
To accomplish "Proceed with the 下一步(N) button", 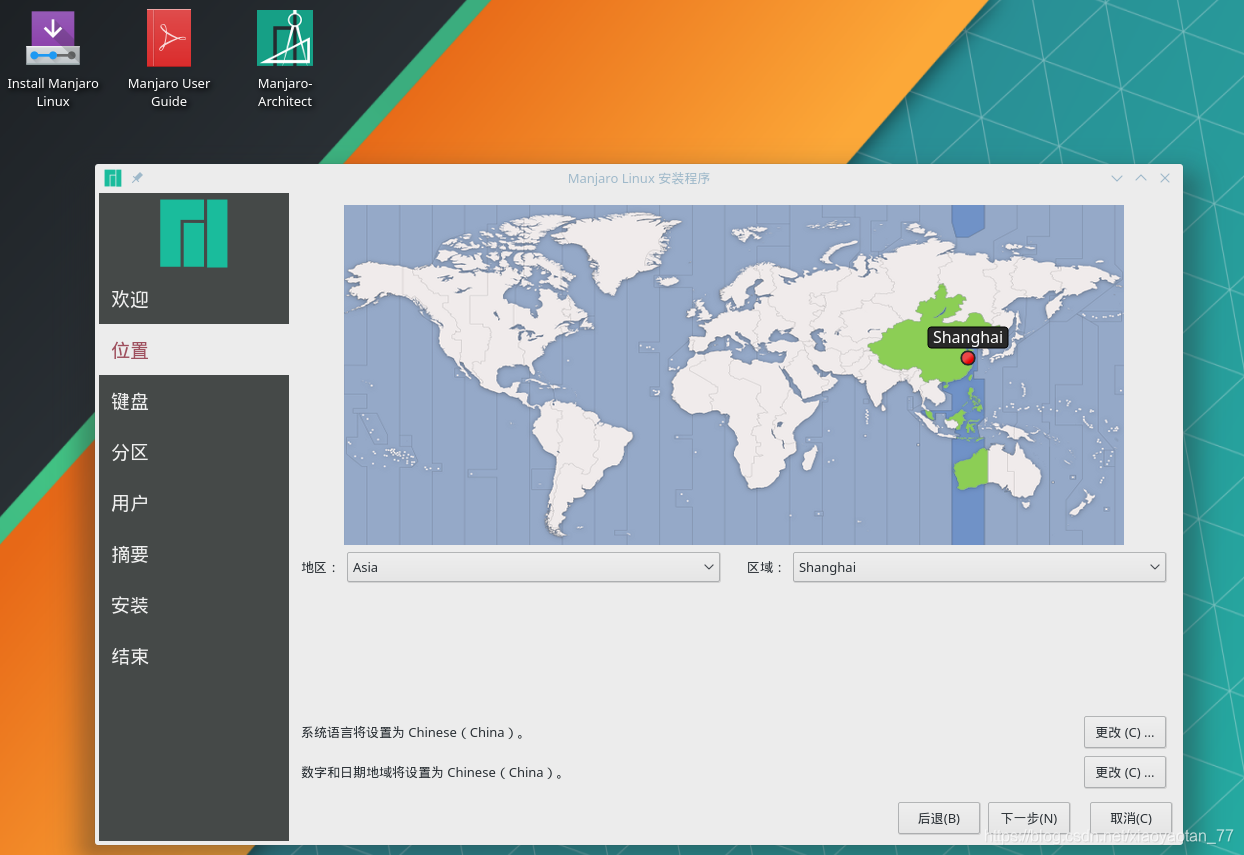I will 1029,818.
